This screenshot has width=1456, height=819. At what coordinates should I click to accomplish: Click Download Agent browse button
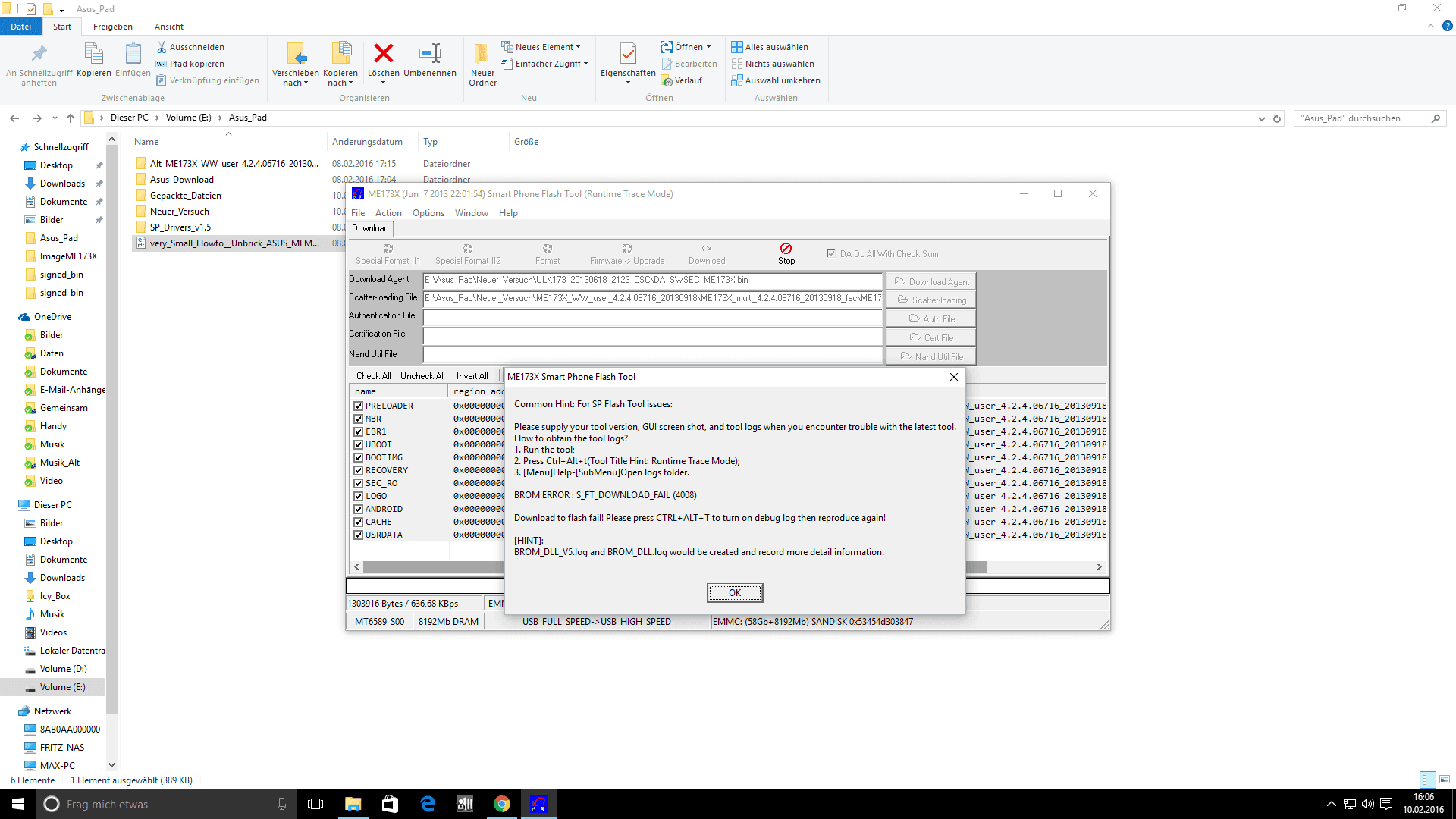tap(930, 281)
